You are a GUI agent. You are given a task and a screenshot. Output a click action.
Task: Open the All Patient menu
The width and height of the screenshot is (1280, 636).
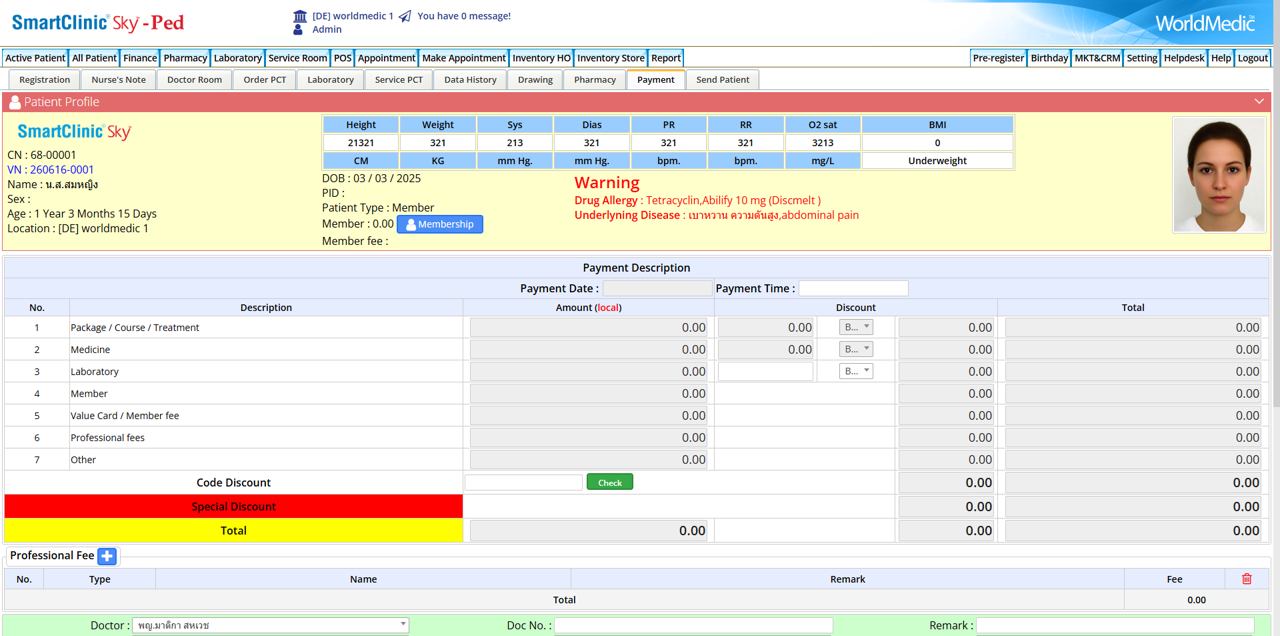tap(94, 58)
